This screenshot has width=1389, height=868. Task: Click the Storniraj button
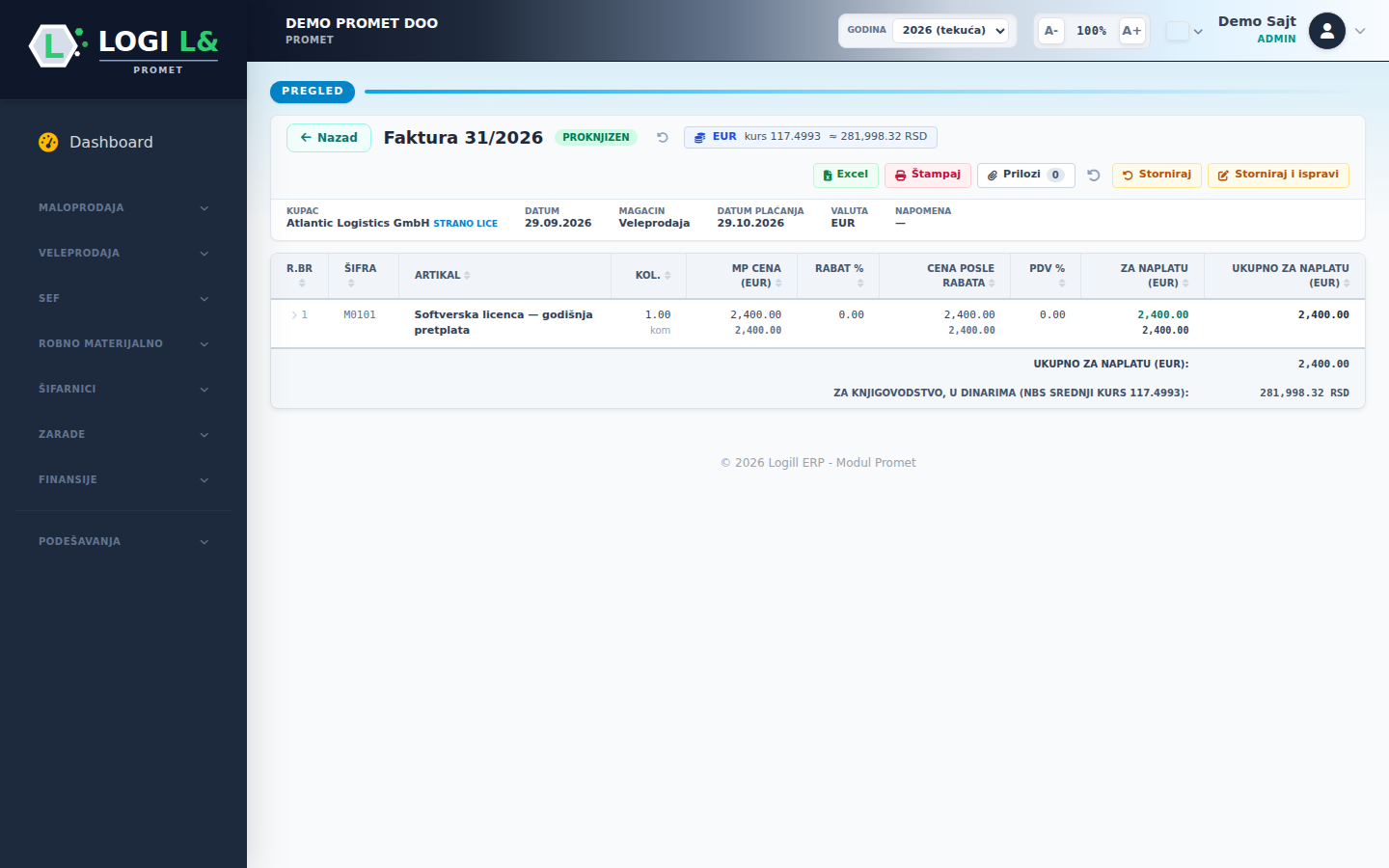coord(1157,175)
